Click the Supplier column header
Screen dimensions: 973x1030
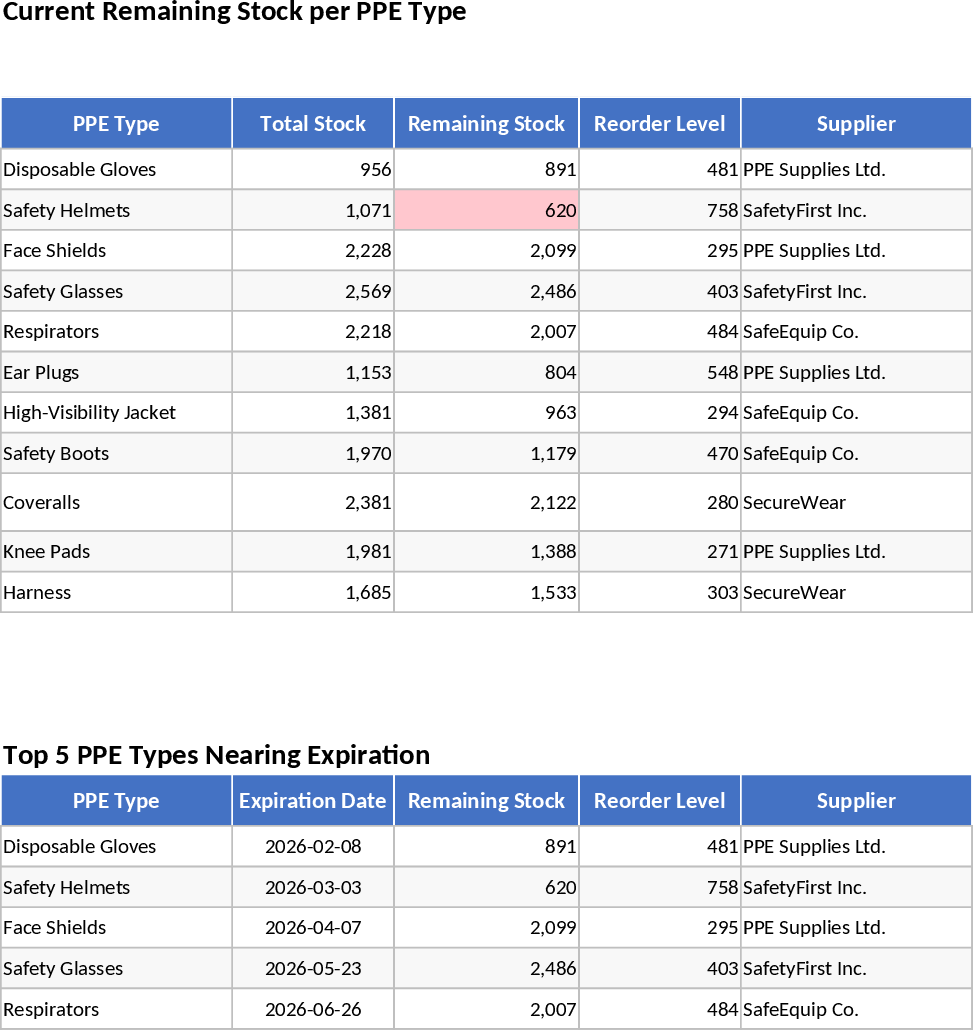(856, 124)
